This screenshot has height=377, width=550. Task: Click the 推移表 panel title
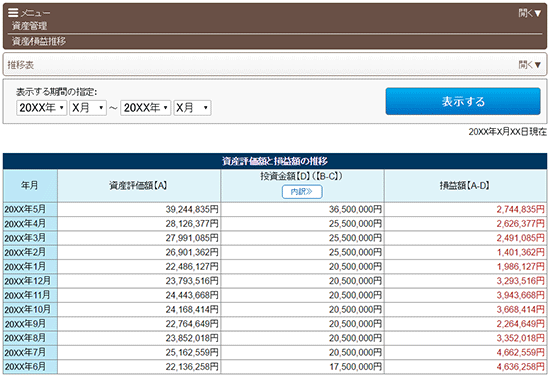(x=21, y=65)
